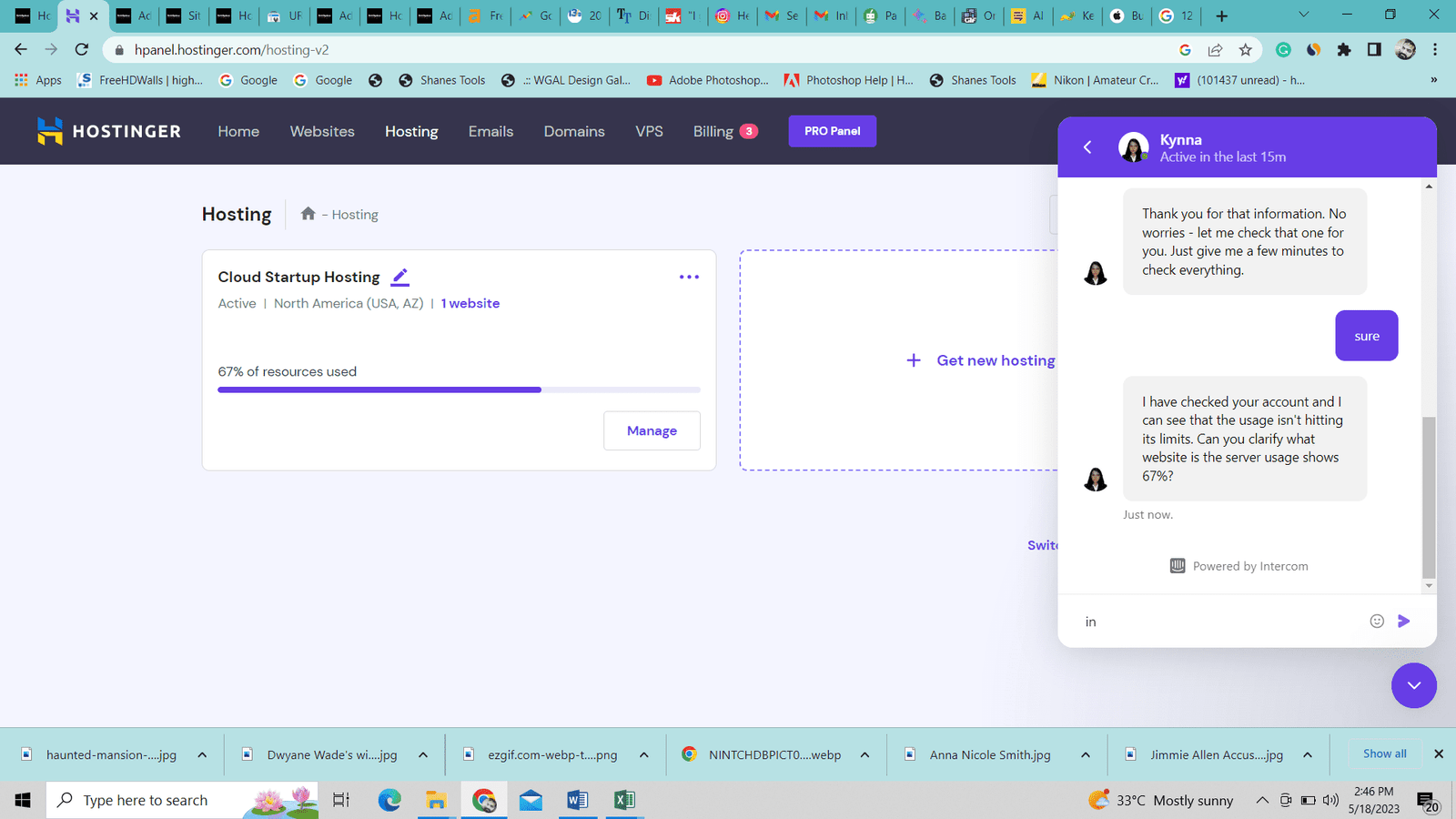Click the PRO Panel button
Image resolution: width=1456 pixels, height=819 pixels.
coord(832,131)
